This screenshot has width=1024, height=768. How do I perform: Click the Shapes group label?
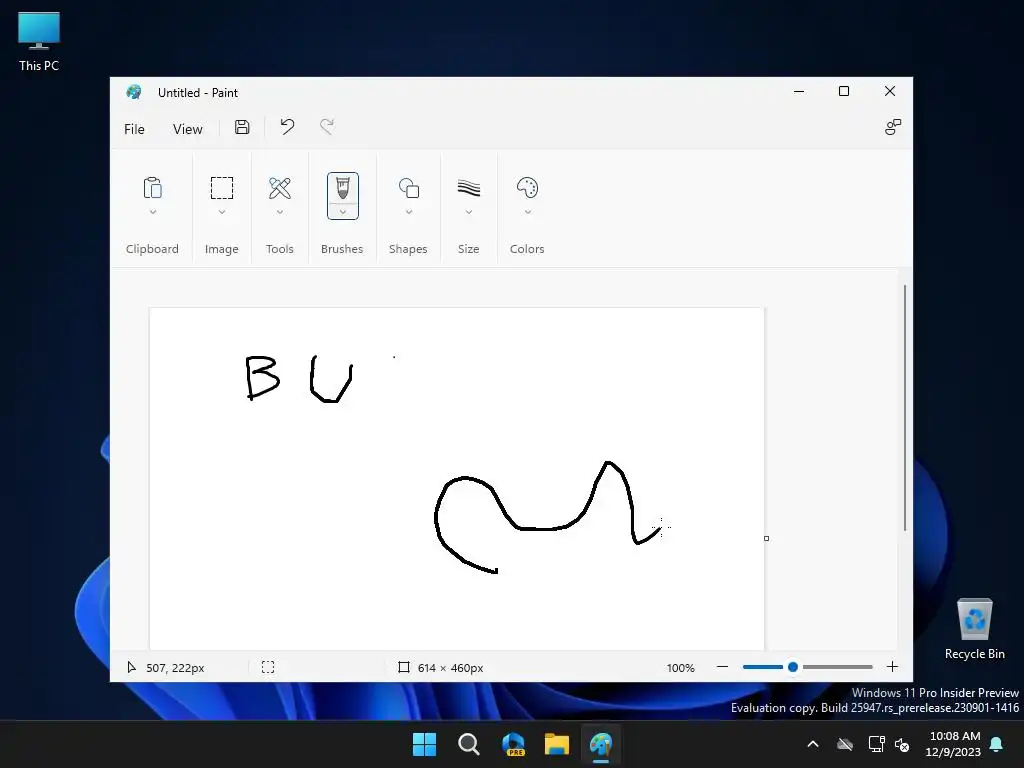click(x=408, y=249)
